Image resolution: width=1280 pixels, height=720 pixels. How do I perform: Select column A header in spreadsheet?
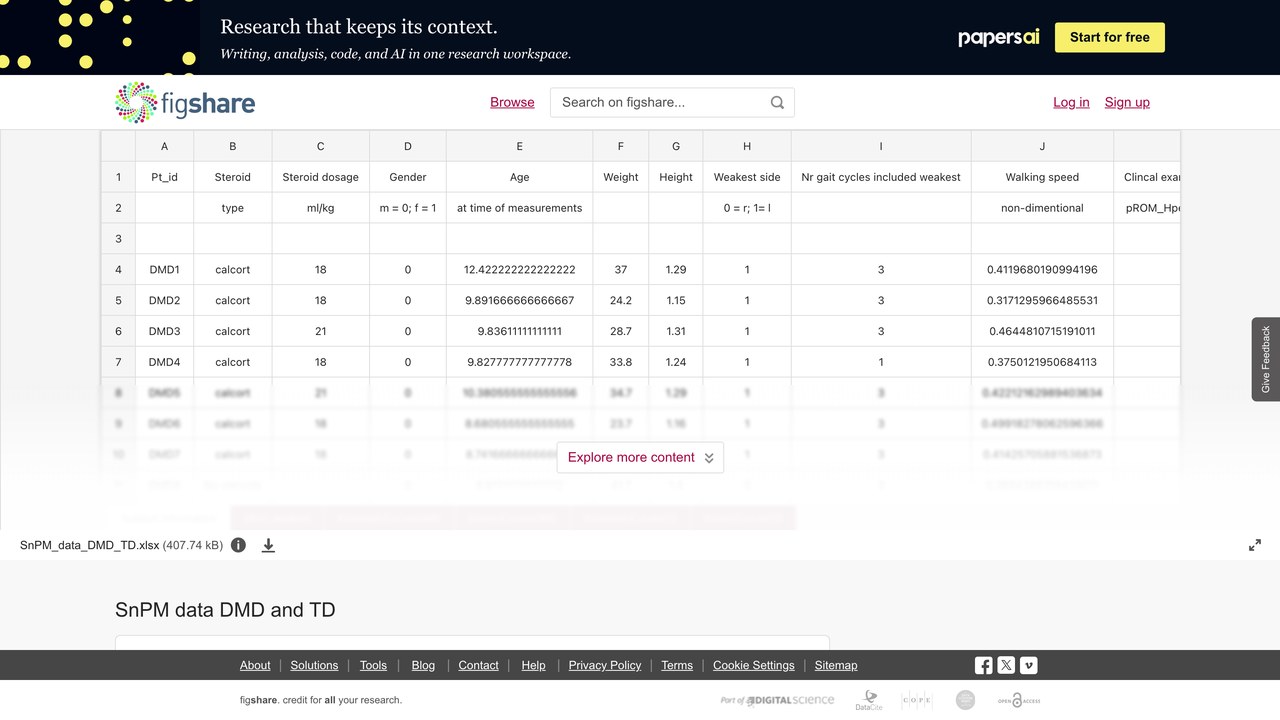click(x=164, y=146)
